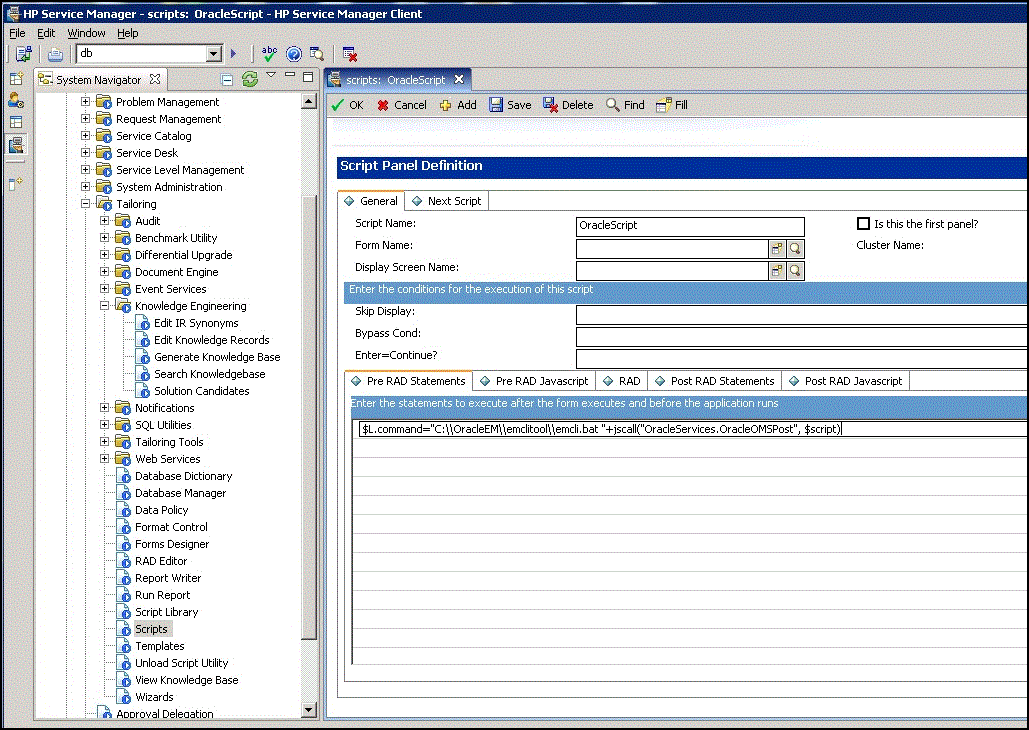1029x730 pixels.
Task: Open the help question mark icon
Action: coord(293,54)
